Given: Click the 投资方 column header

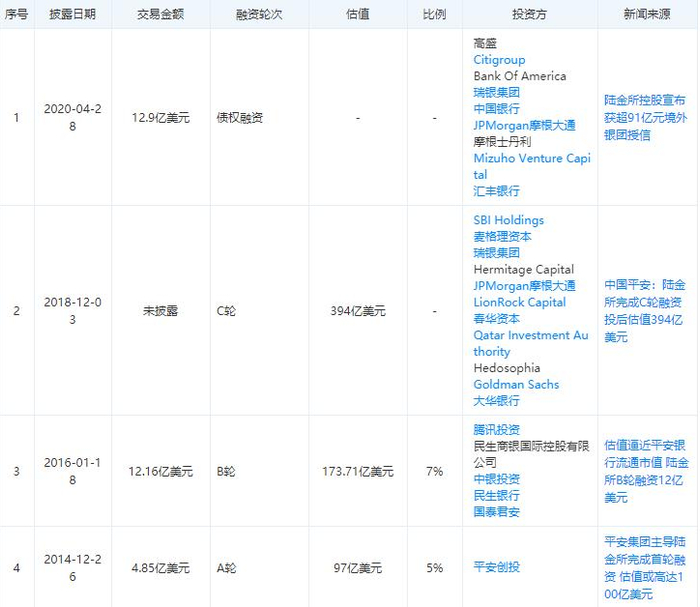Looking at the screenshot, I should tap(529, 14).
